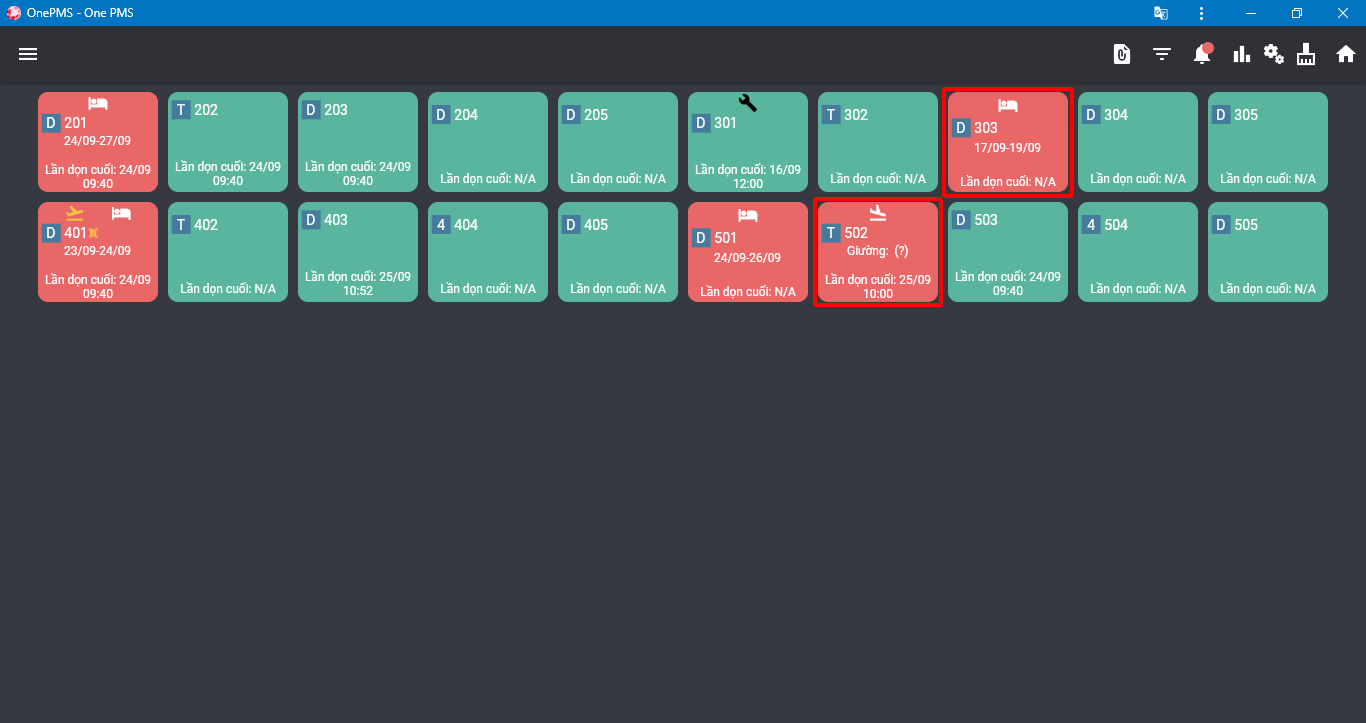The width and height of the screenshot is (1366, 723).
Task: Click the arrival plane icon on room 502
Action: [x=878, y=213]
